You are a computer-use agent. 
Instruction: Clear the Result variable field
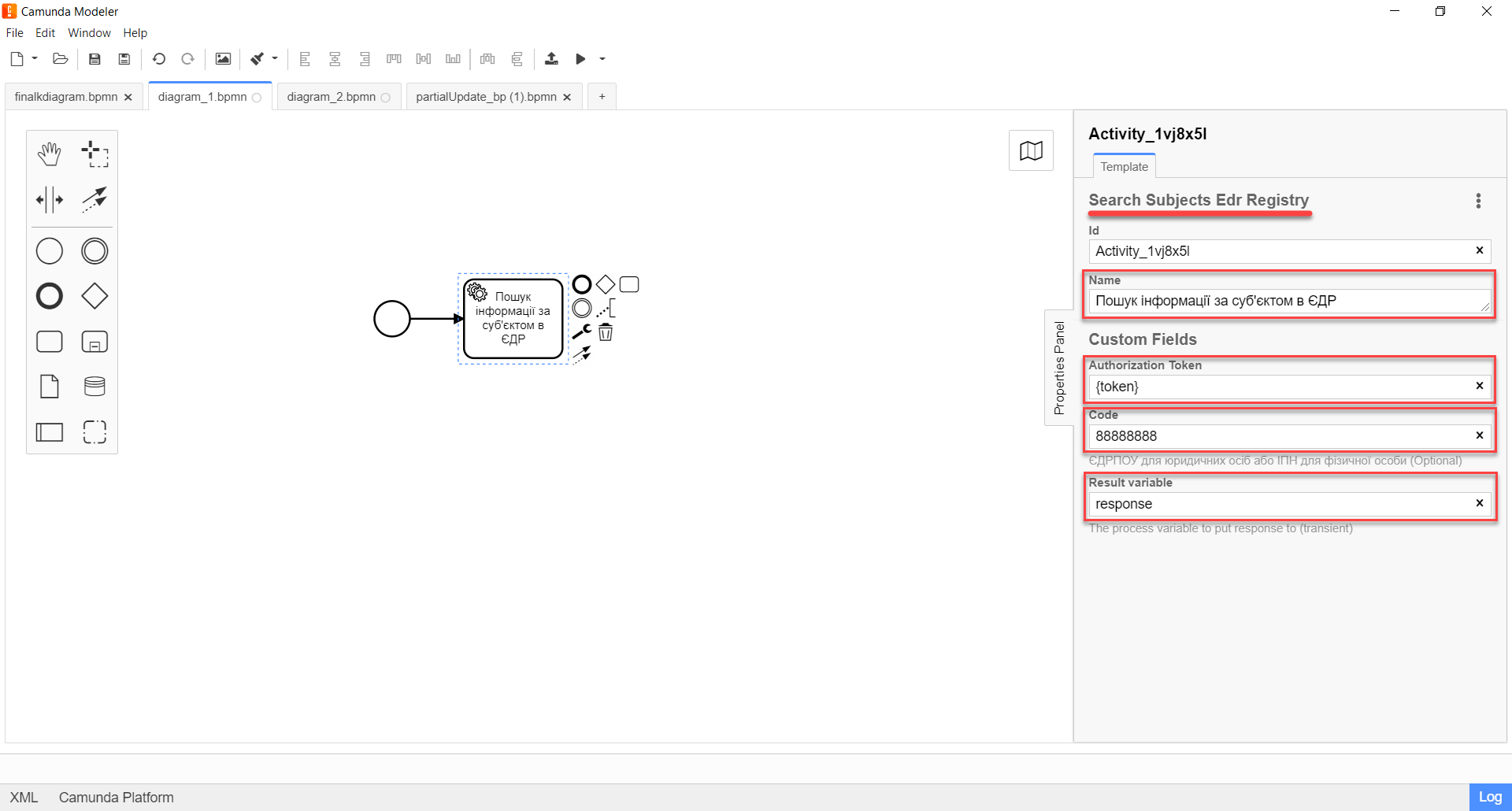[1479, 503]
